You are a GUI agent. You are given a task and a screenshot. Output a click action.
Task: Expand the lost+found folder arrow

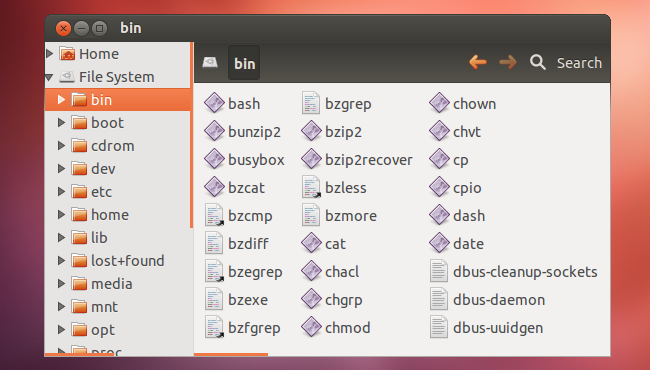tap(61, 261)
